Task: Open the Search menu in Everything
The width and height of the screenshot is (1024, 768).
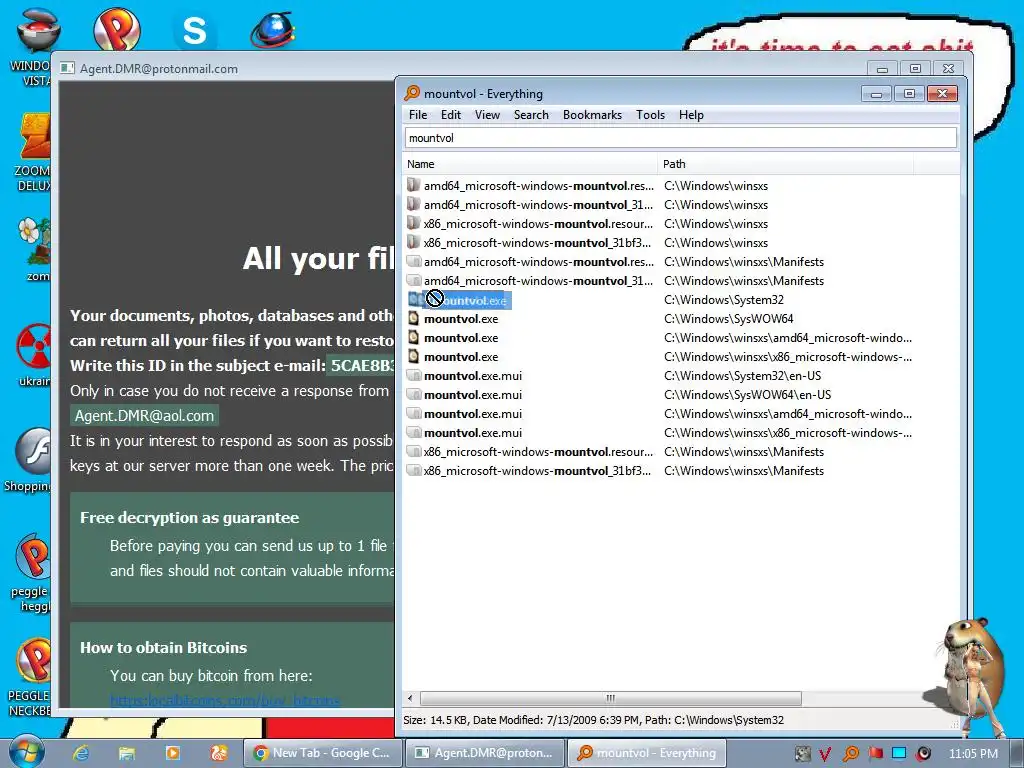Action: pos(531,115)
